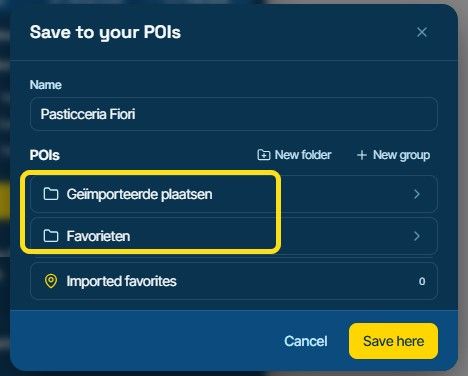This screenshot has width=468, height=376.
Task: Open the Geïmporteerde plaatsen folder row
Action: pos(234,194)
